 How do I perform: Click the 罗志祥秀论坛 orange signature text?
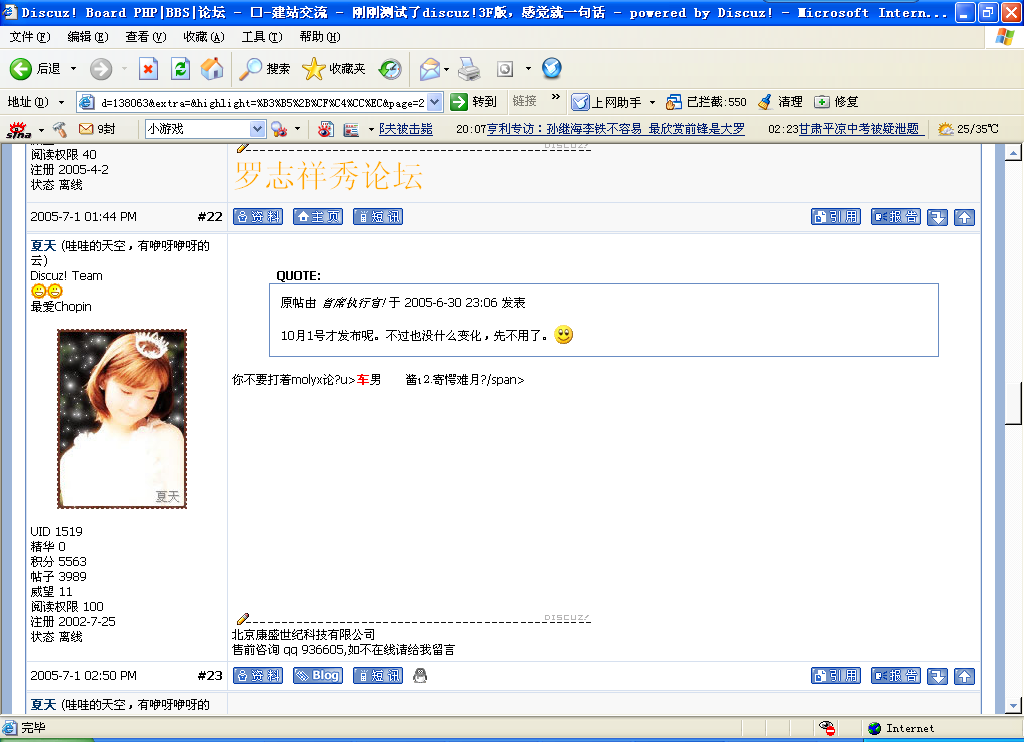pos(328,176)
